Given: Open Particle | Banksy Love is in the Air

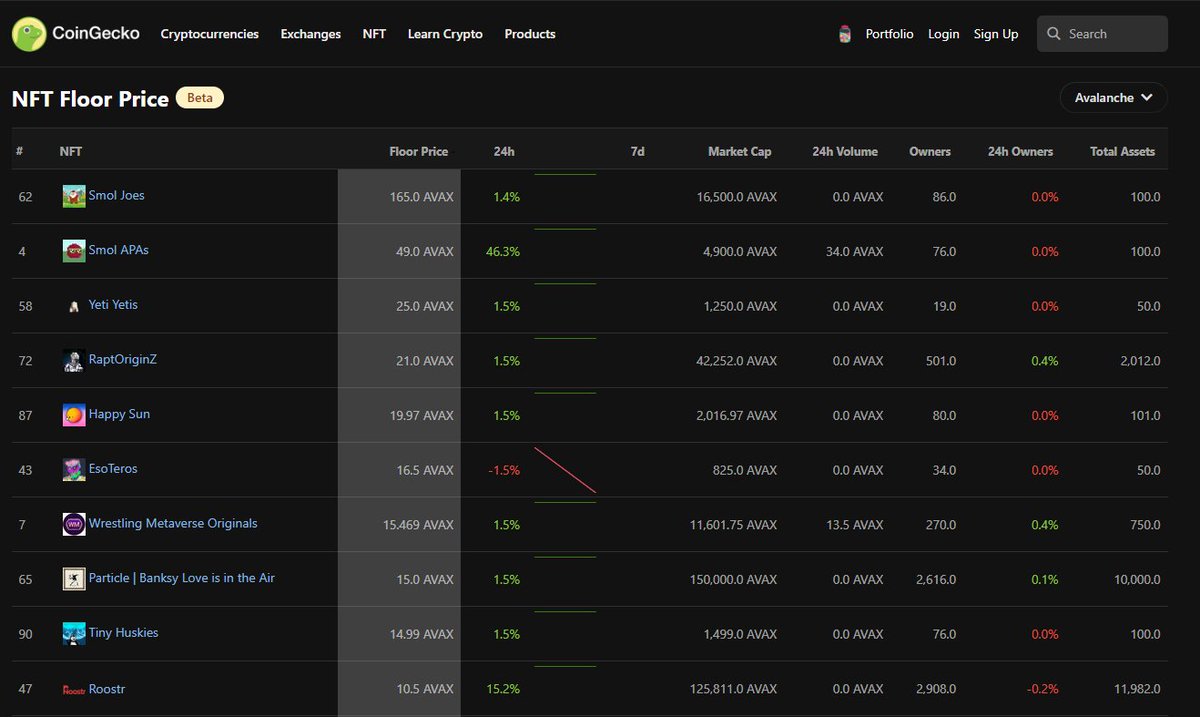Looking at the screenshot, I should pyautogui.click(x=182, y=578).
